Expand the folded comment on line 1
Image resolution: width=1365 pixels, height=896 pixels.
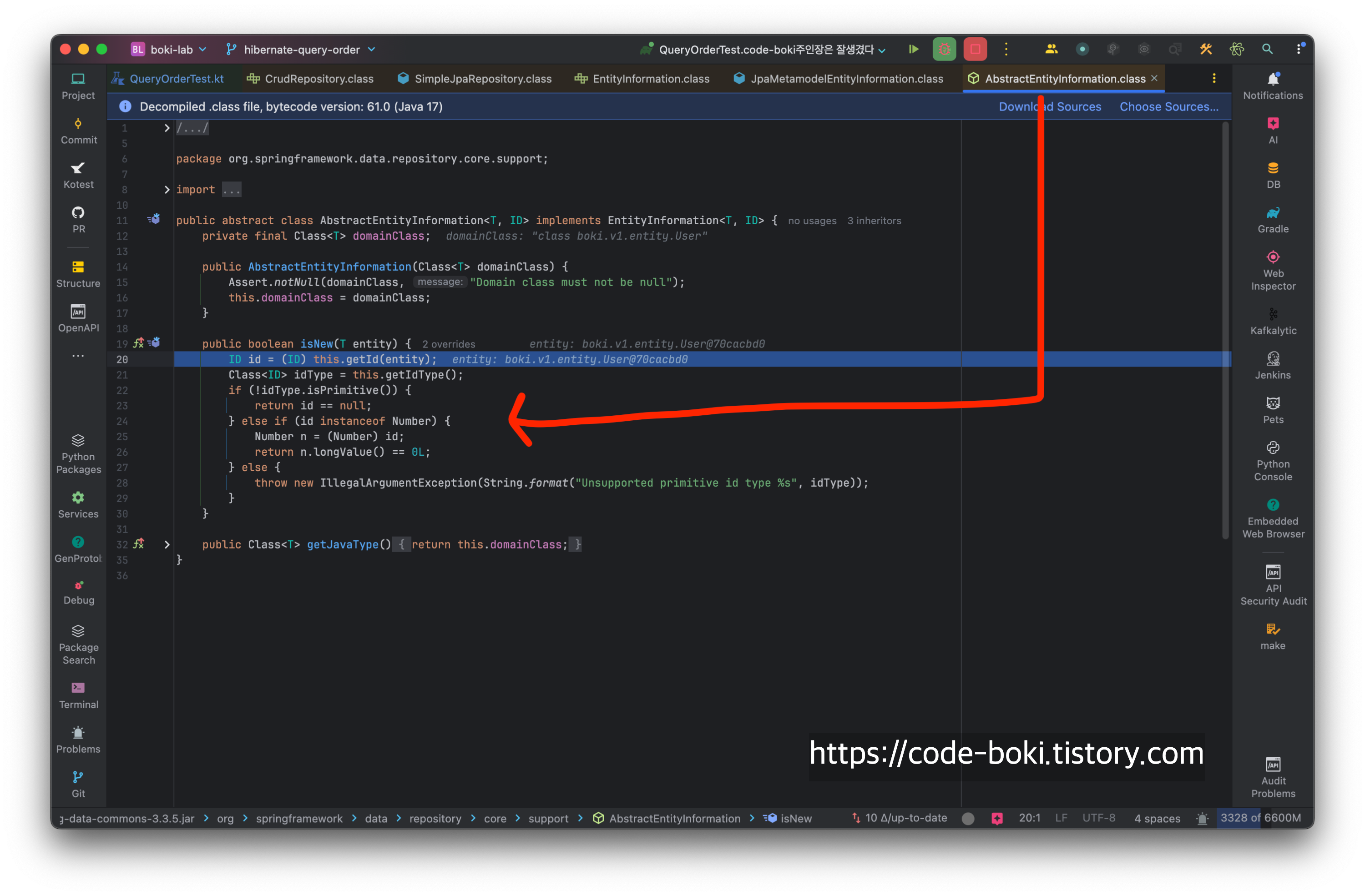click(167, 128)
